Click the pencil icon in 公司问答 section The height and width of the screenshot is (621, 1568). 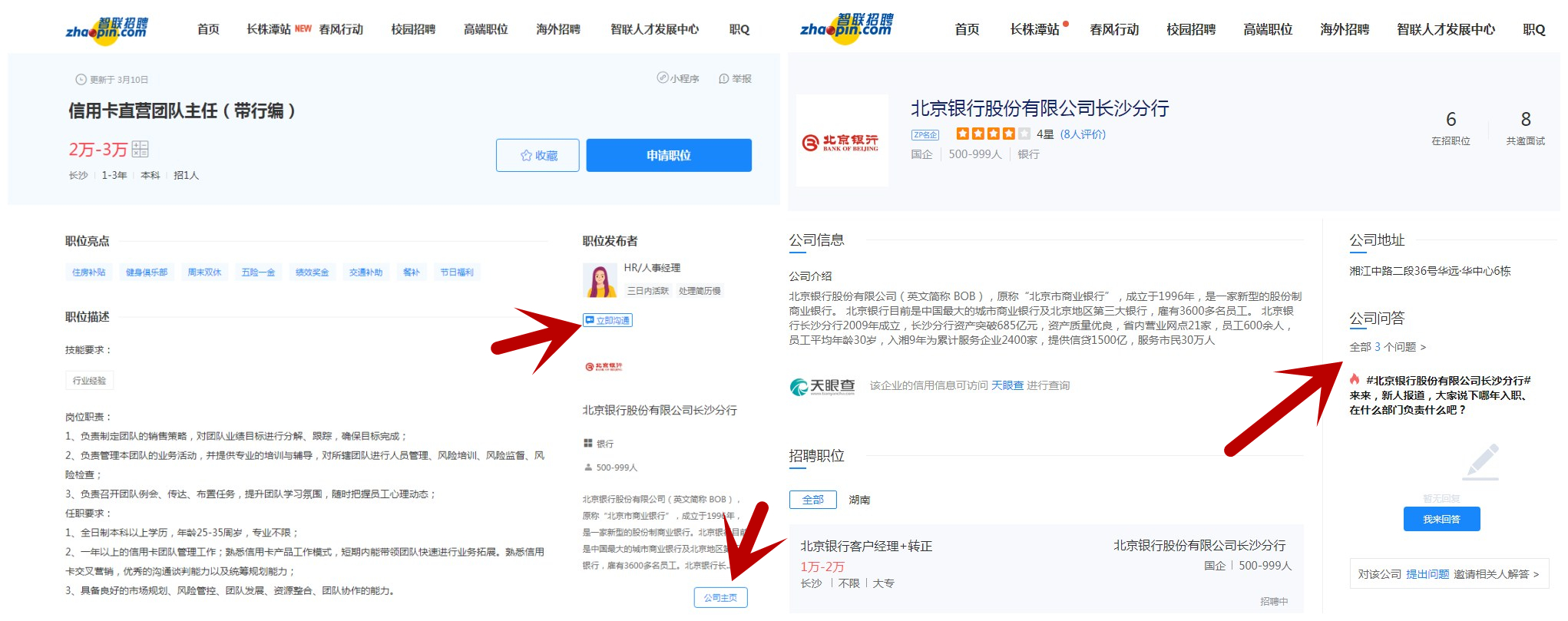[x=1483, y=461]
